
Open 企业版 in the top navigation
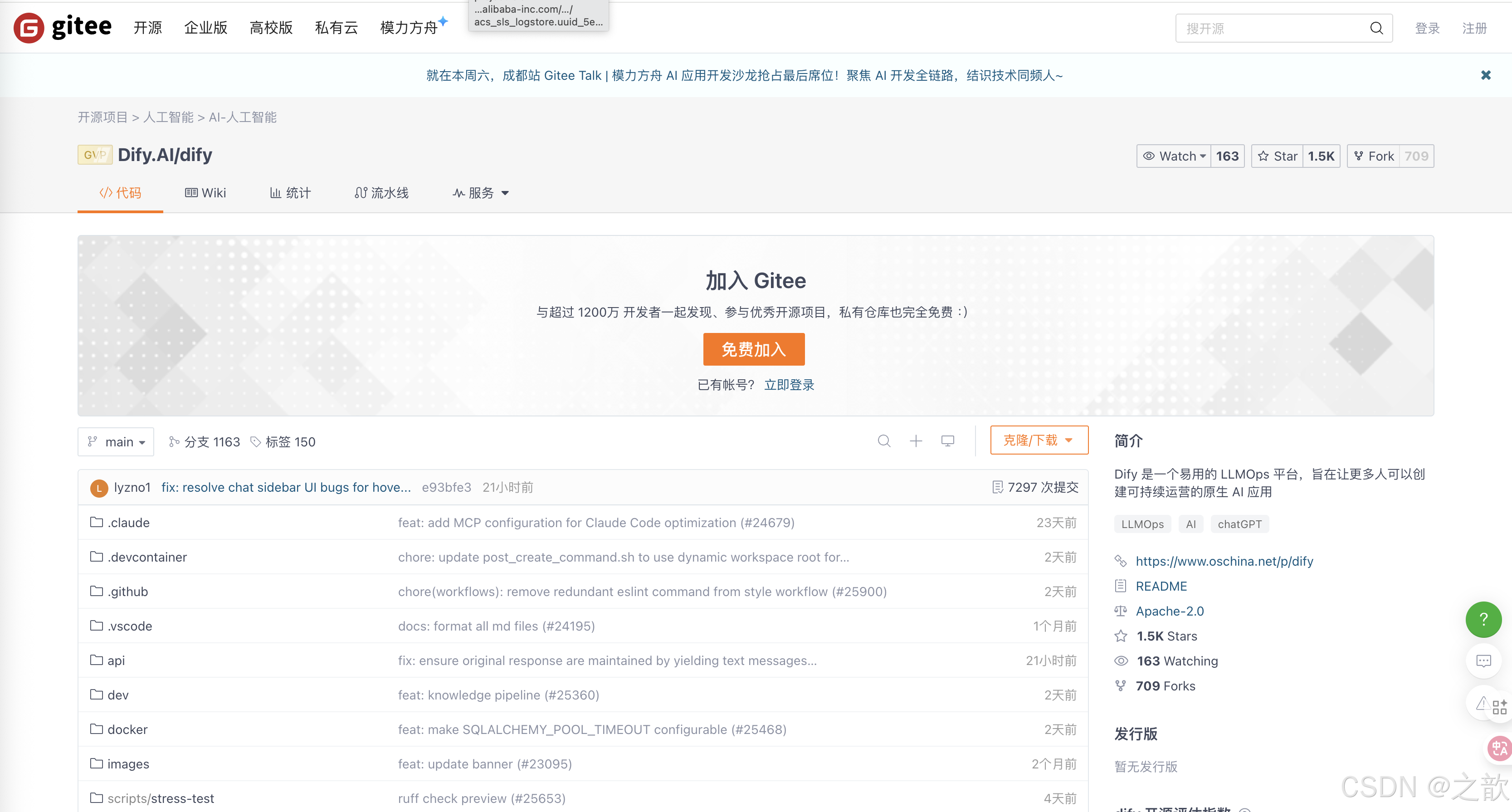click(x=205, y=28)
